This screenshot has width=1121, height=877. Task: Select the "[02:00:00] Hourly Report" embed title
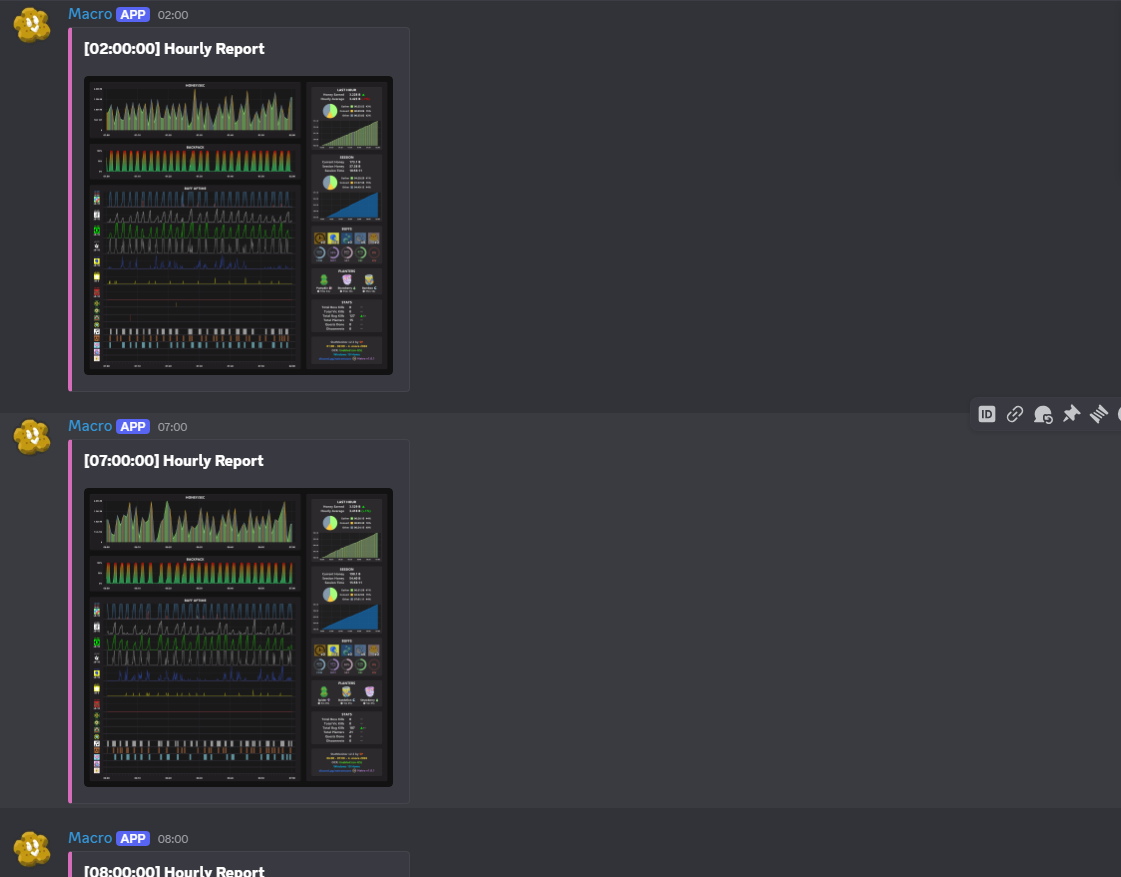174,49
